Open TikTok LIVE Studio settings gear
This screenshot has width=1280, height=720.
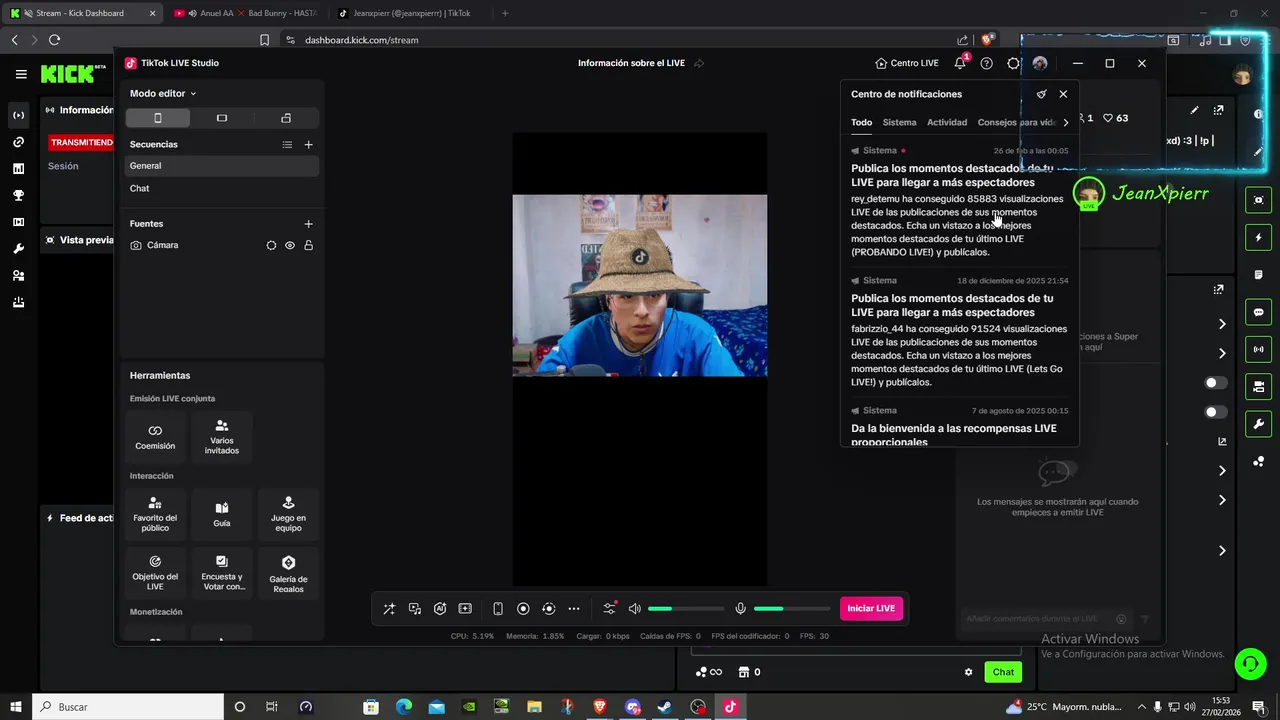[x=1013, y=63]
